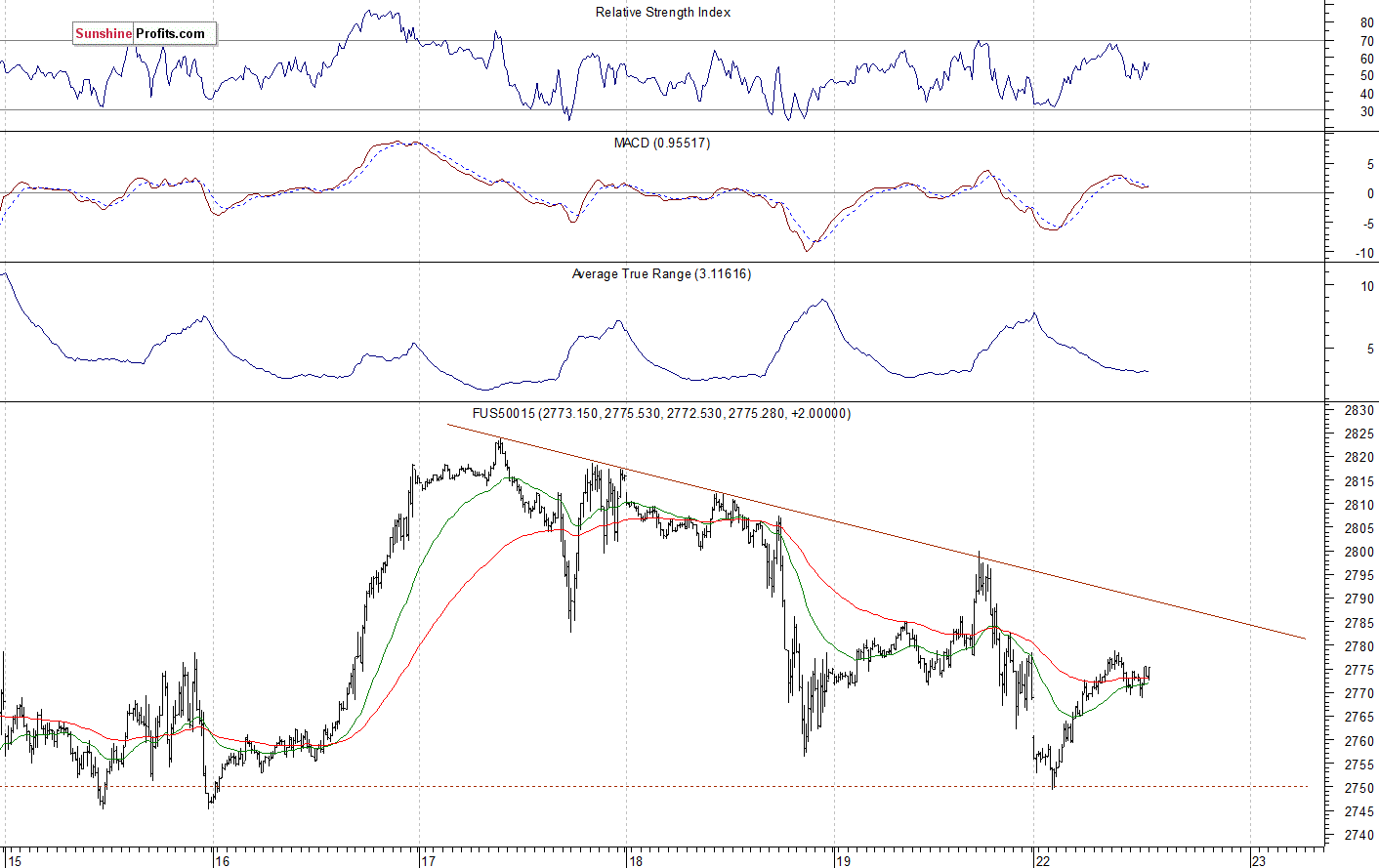The width and height of the screenshot is (1379, 868).
Task: Click RSI level 70 on the axis
Action: click(1367, 42)
